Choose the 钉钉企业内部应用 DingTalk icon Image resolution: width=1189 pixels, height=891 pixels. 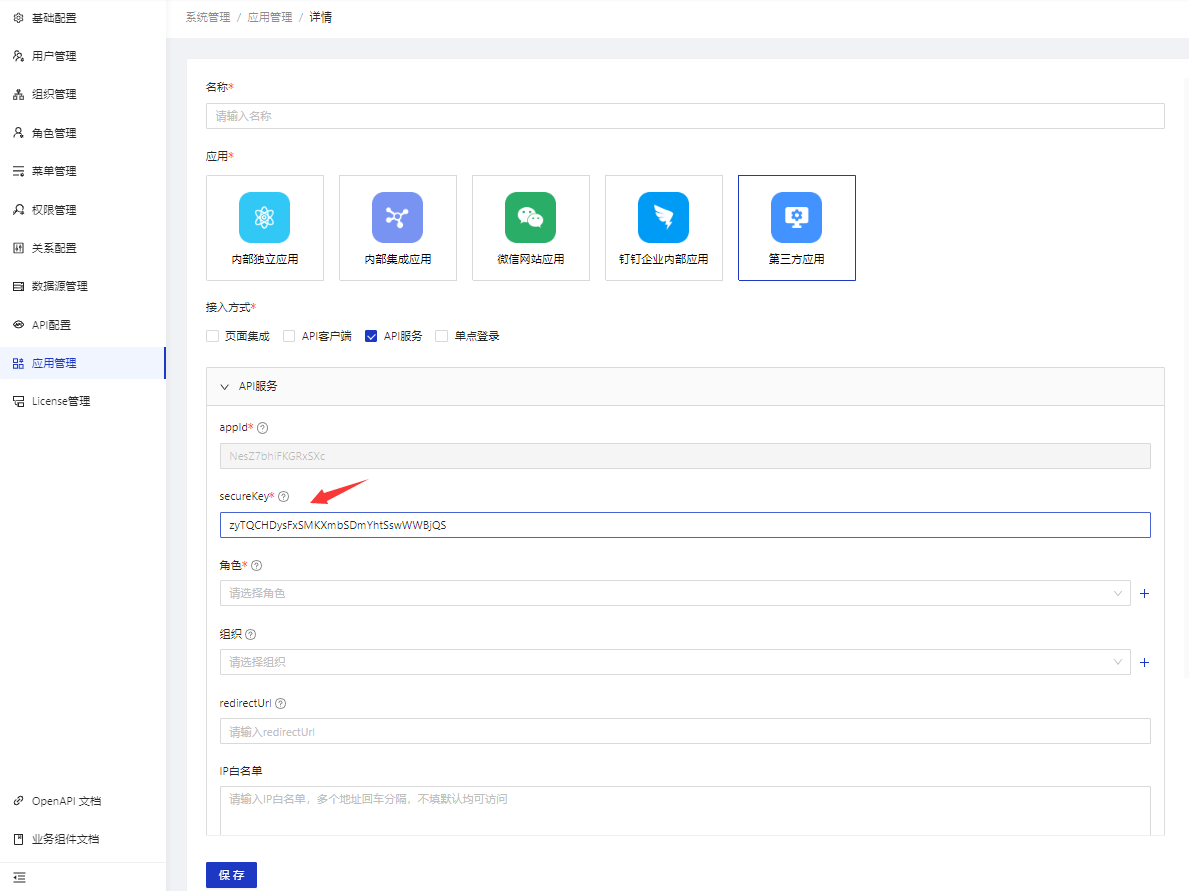[663, 218]
